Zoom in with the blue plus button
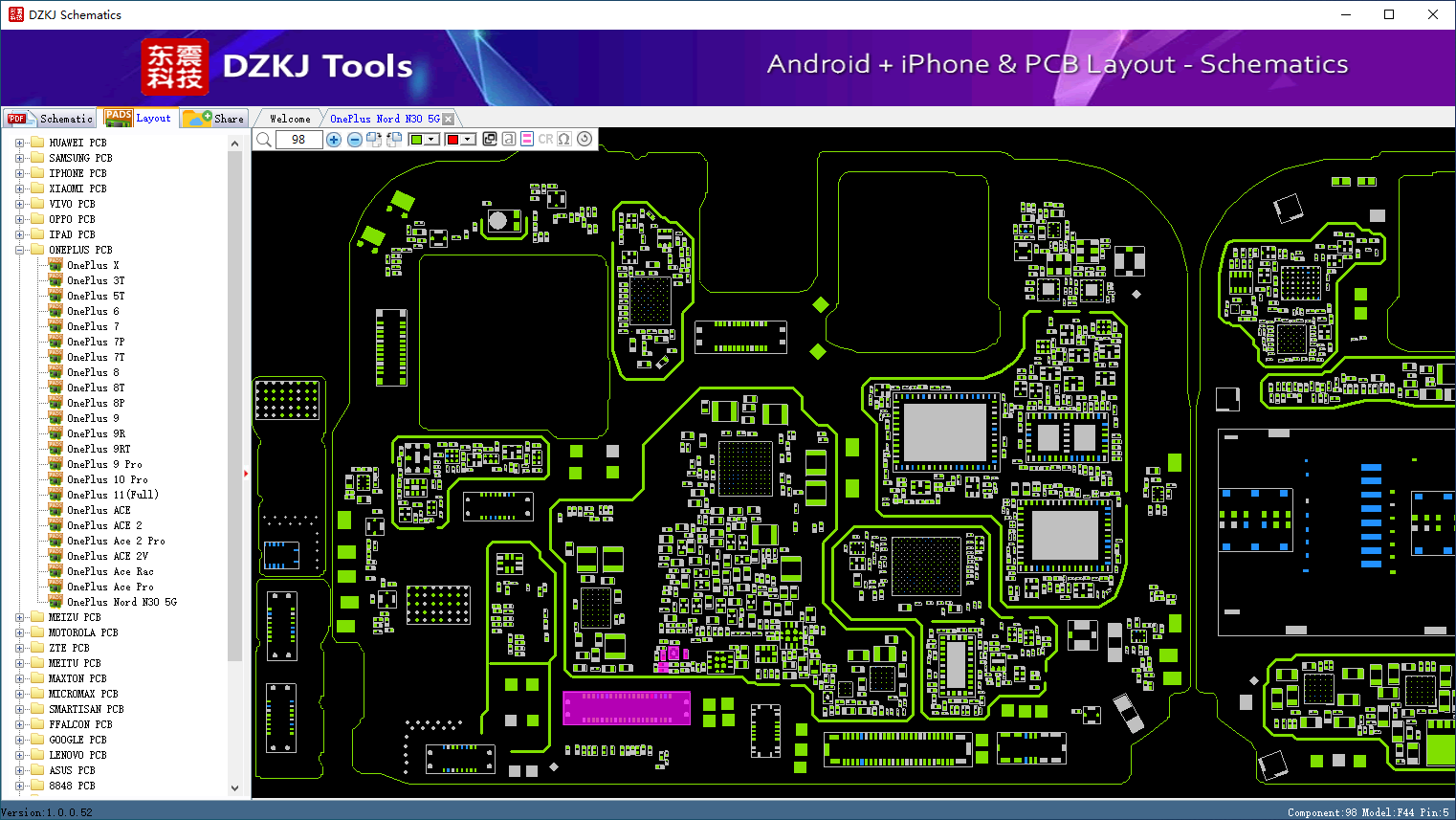 pyautogui.click(x=334, y=140)
